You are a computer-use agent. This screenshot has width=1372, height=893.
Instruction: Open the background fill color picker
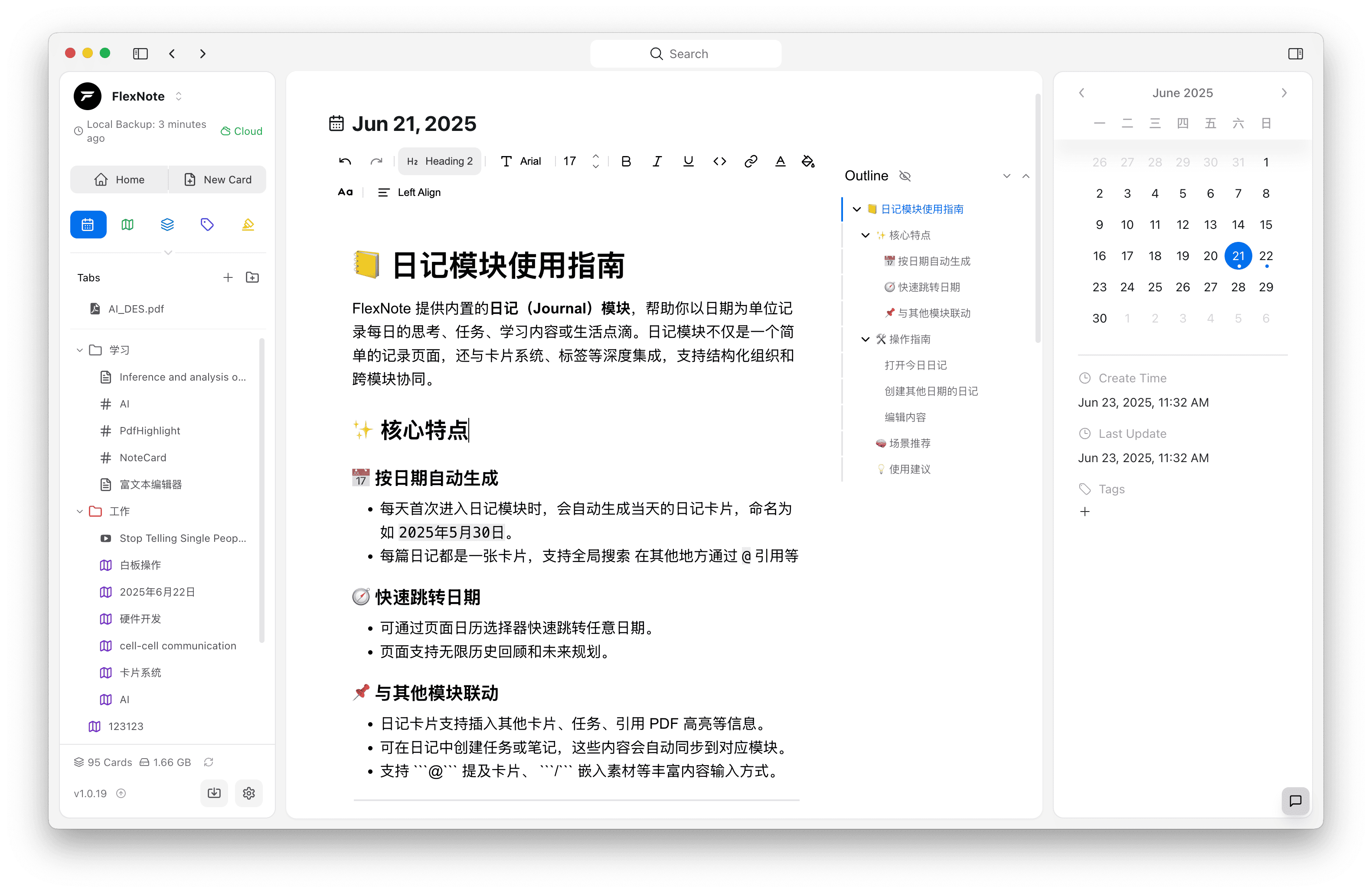[808, 161]
